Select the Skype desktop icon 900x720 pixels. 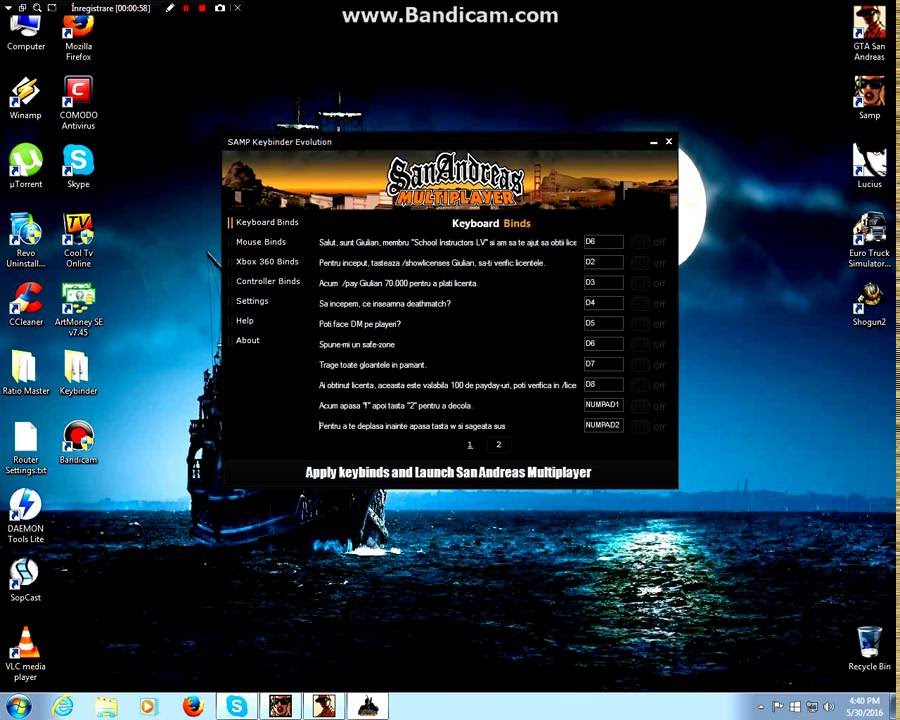point(78,167)
